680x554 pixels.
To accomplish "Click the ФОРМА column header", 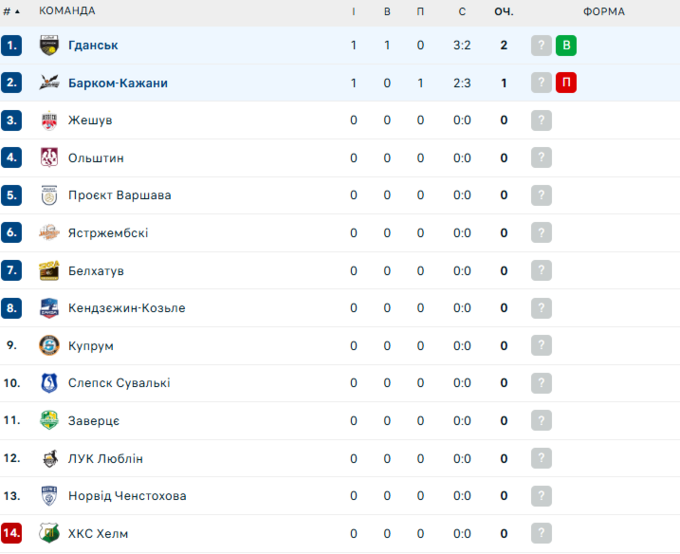I will [x=603, y=11].
